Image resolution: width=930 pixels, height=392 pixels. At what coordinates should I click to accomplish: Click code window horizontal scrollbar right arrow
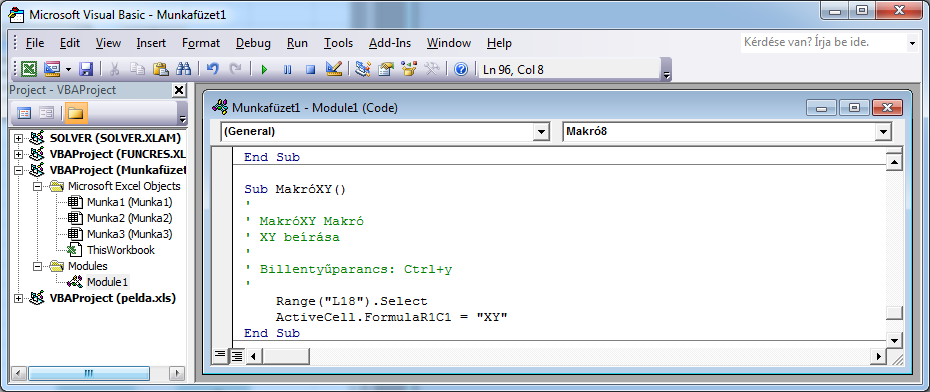tap(878, 356)
